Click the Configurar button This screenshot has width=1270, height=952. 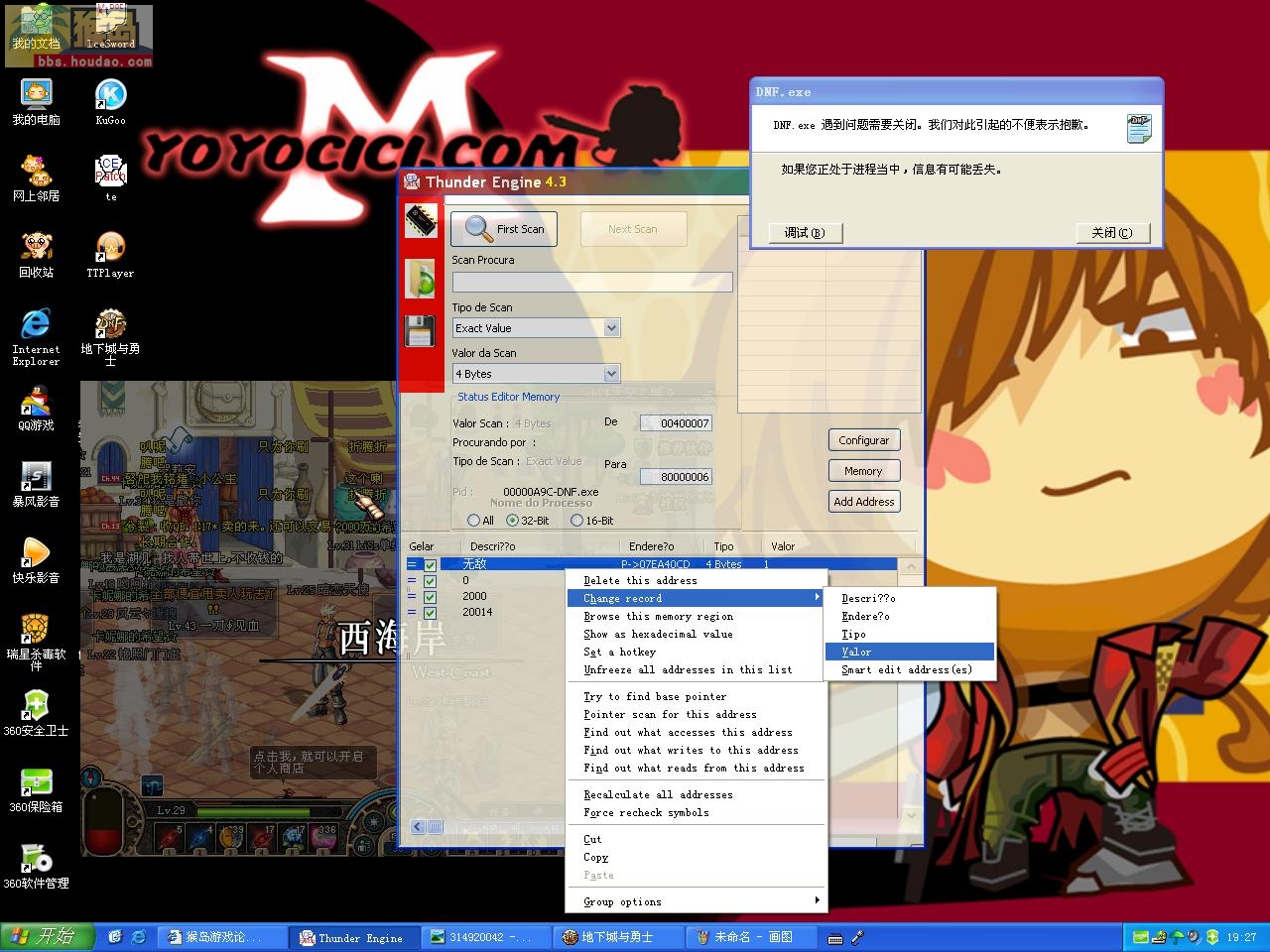(863, 440)
